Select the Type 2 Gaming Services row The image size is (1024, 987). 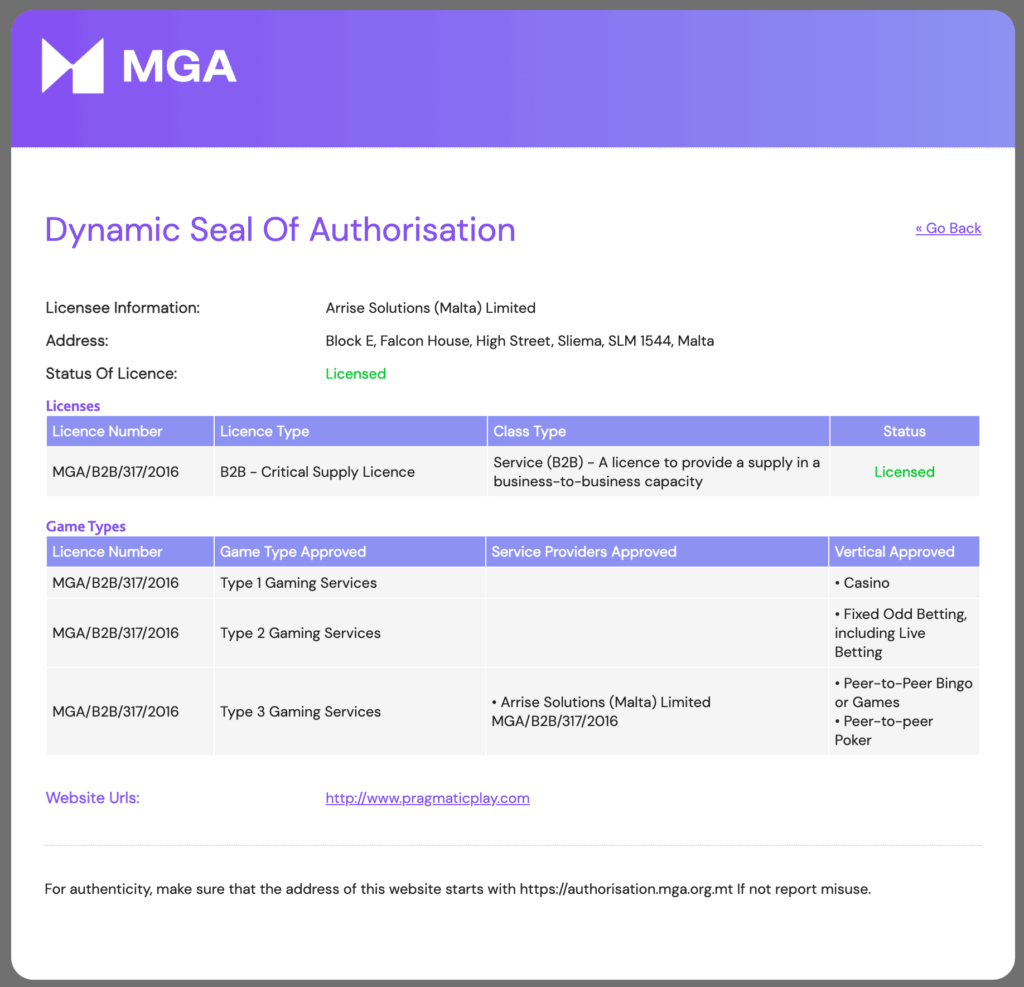click(300, 633)
